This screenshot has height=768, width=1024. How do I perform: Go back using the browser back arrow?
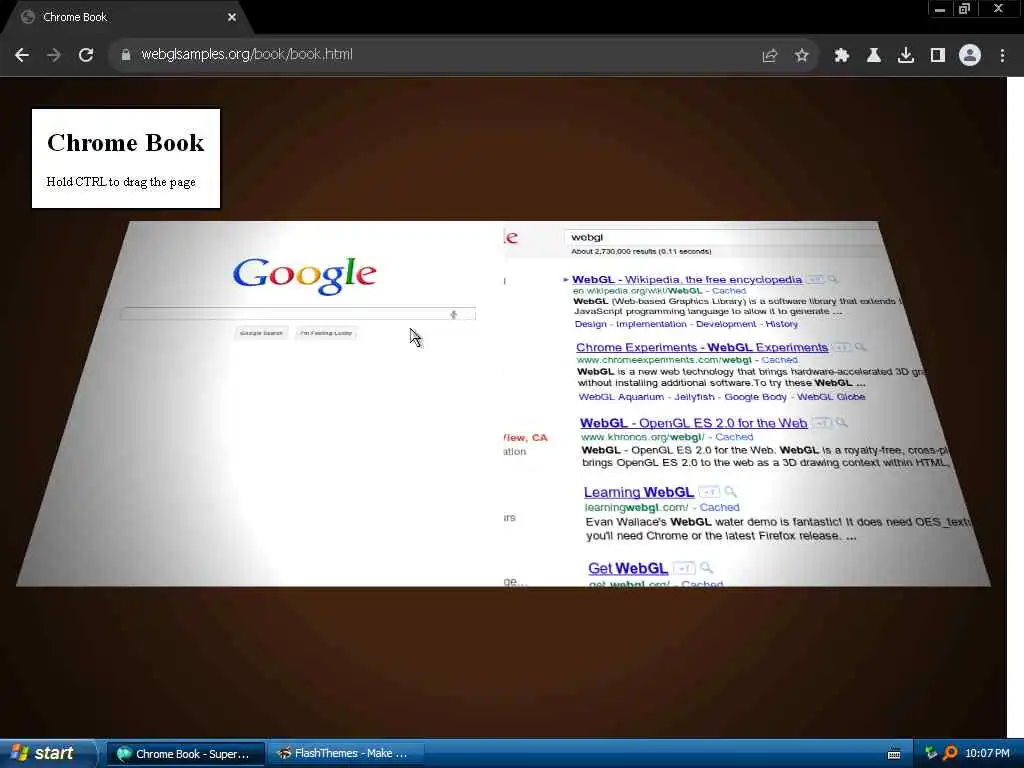(x=22, y=55)
